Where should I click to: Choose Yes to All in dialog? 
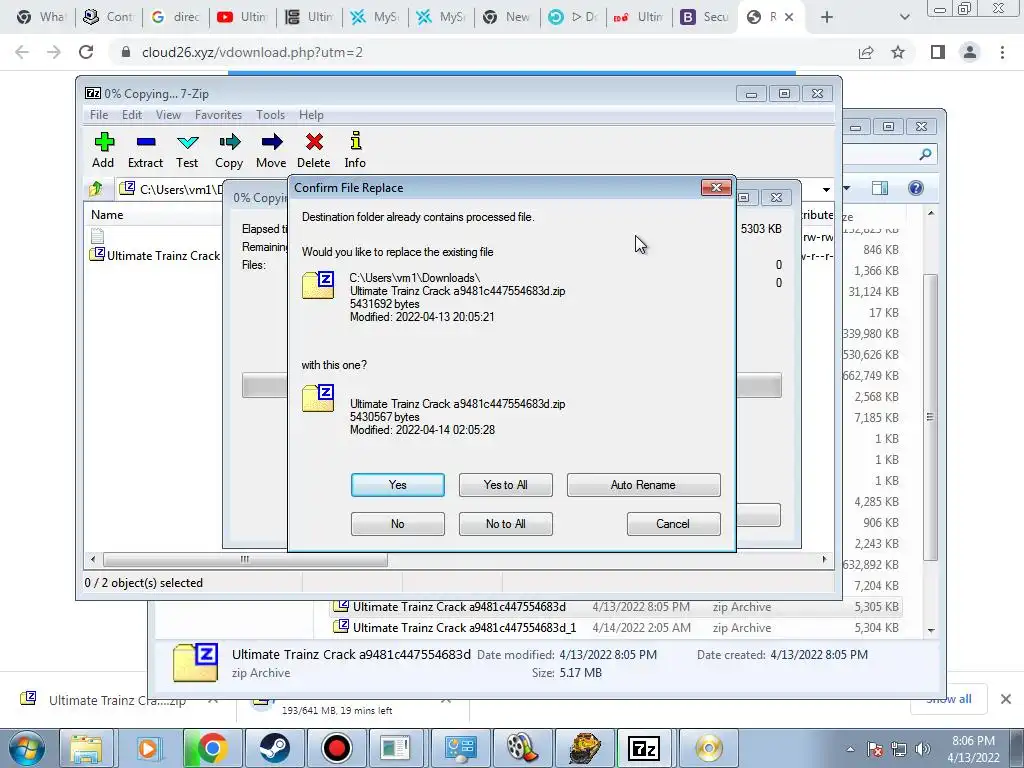505,485
